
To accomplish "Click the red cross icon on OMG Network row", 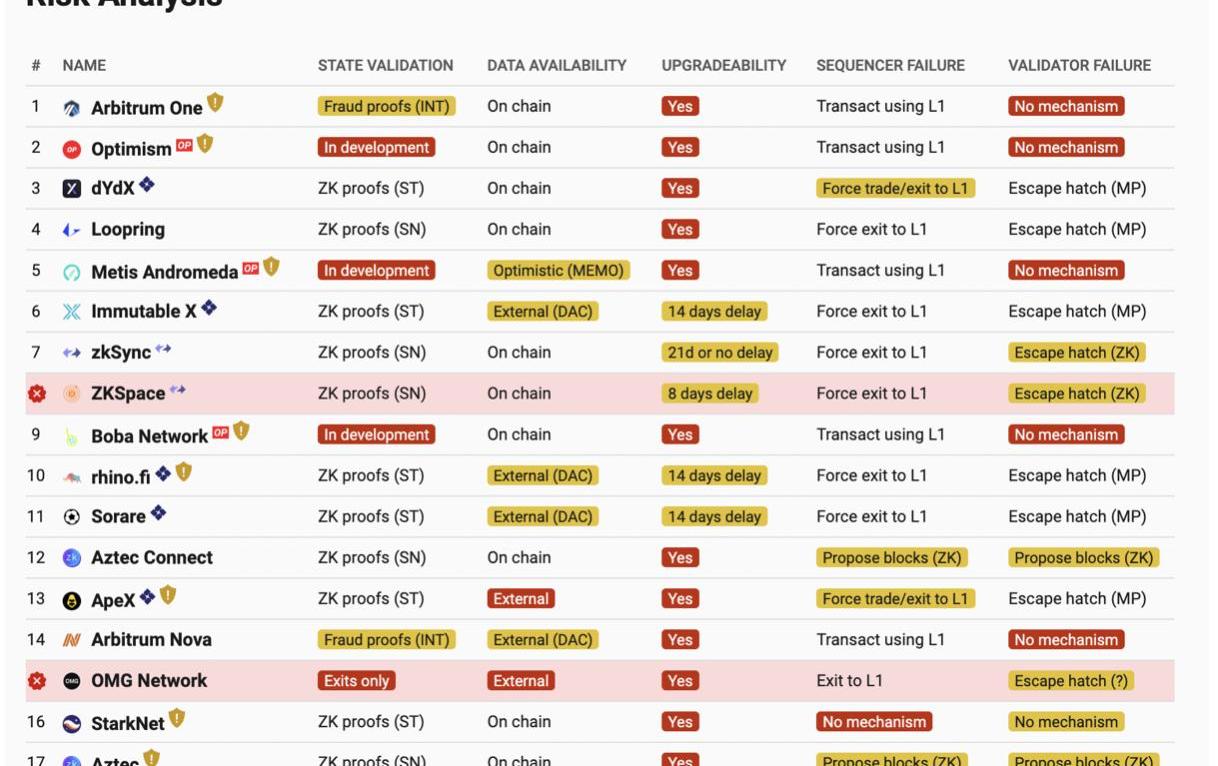I will [37, 681].
